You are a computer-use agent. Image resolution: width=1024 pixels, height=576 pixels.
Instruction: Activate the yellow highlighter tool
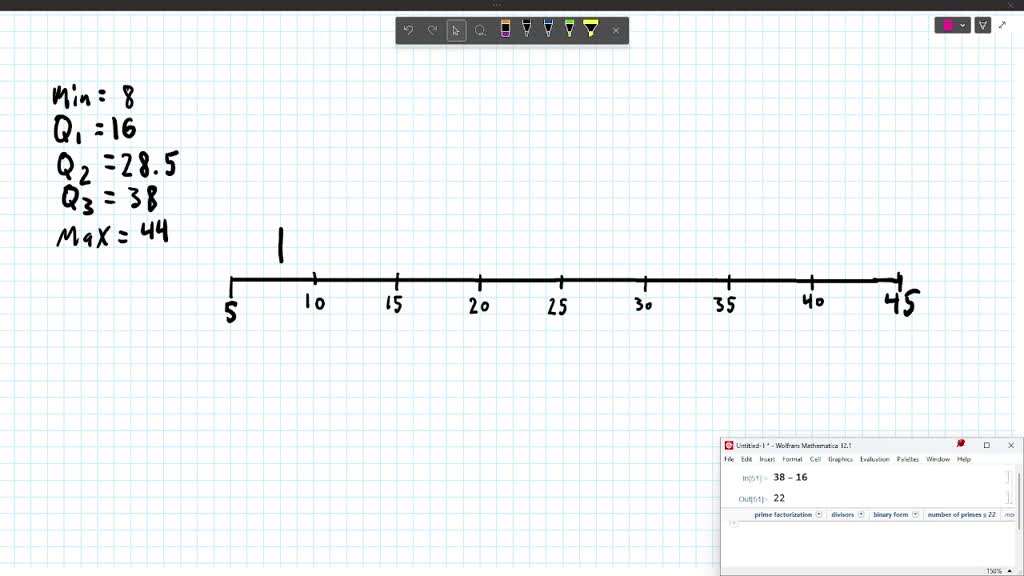[x=593, y=30]
